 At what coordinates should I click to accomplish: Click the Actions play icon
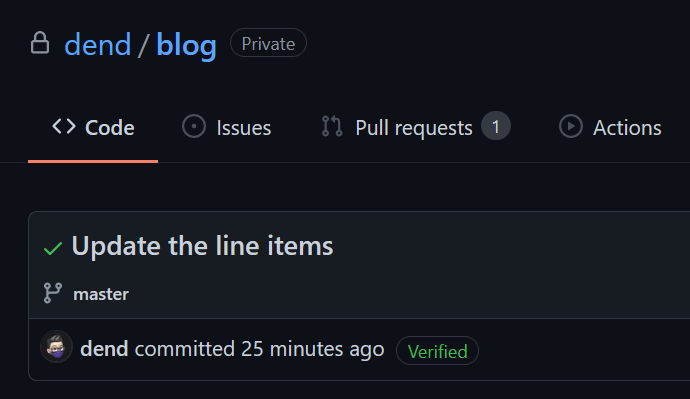coord(570,127)
